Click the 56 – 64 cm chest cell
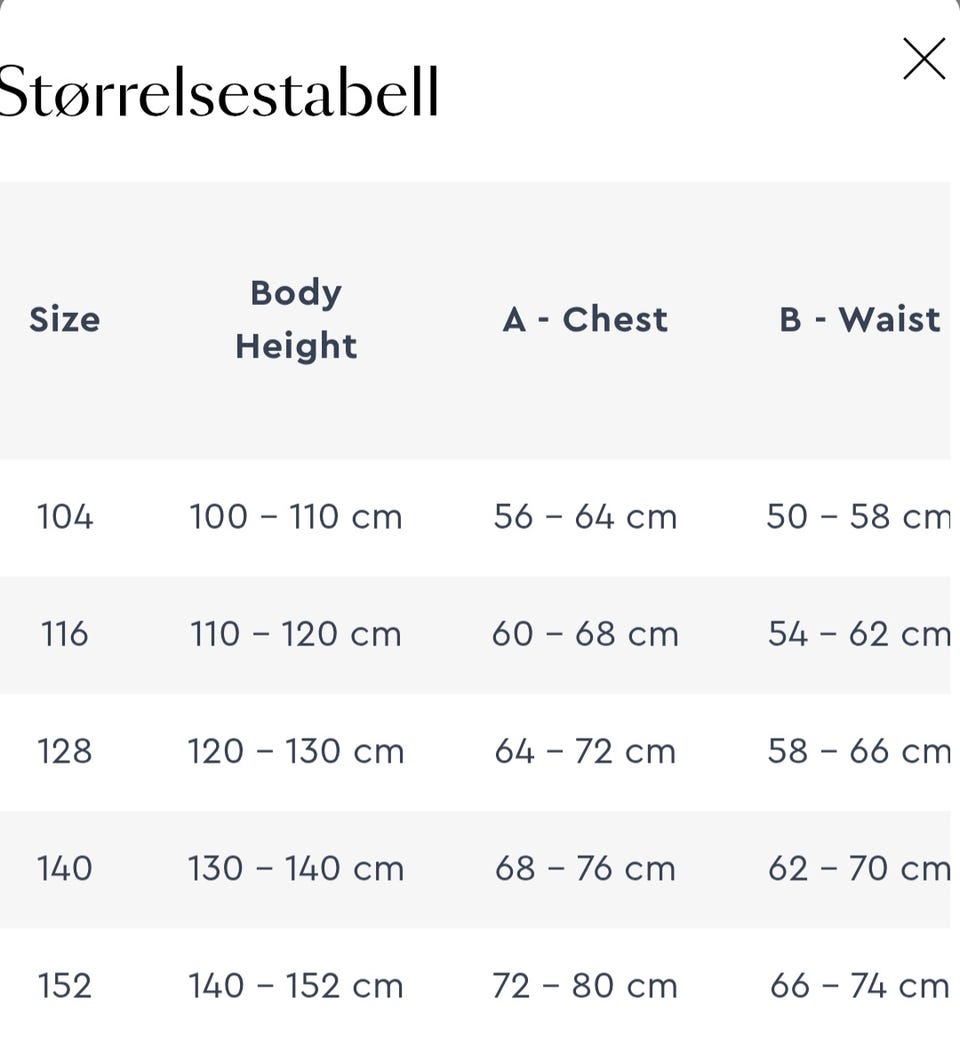This screenshot has width=960, height=1039. tap(585, 517)
